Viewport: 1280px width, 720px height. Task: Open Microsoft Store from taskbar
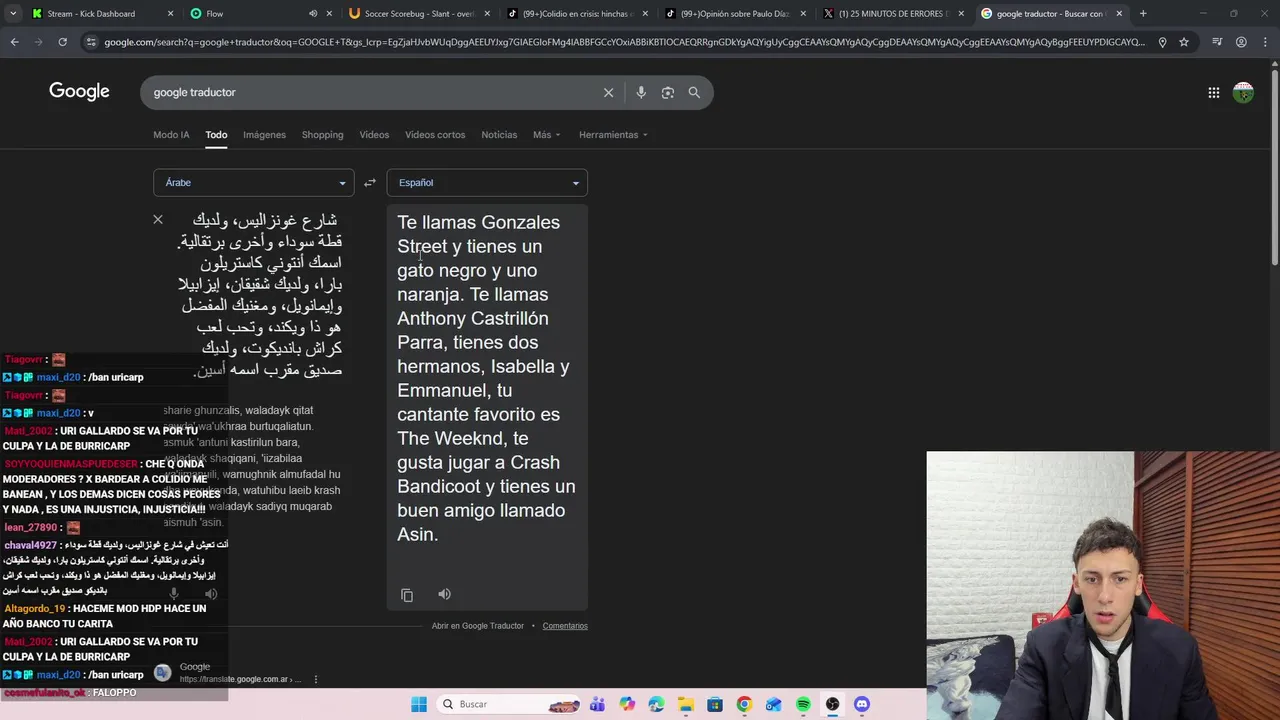[715, 704]
